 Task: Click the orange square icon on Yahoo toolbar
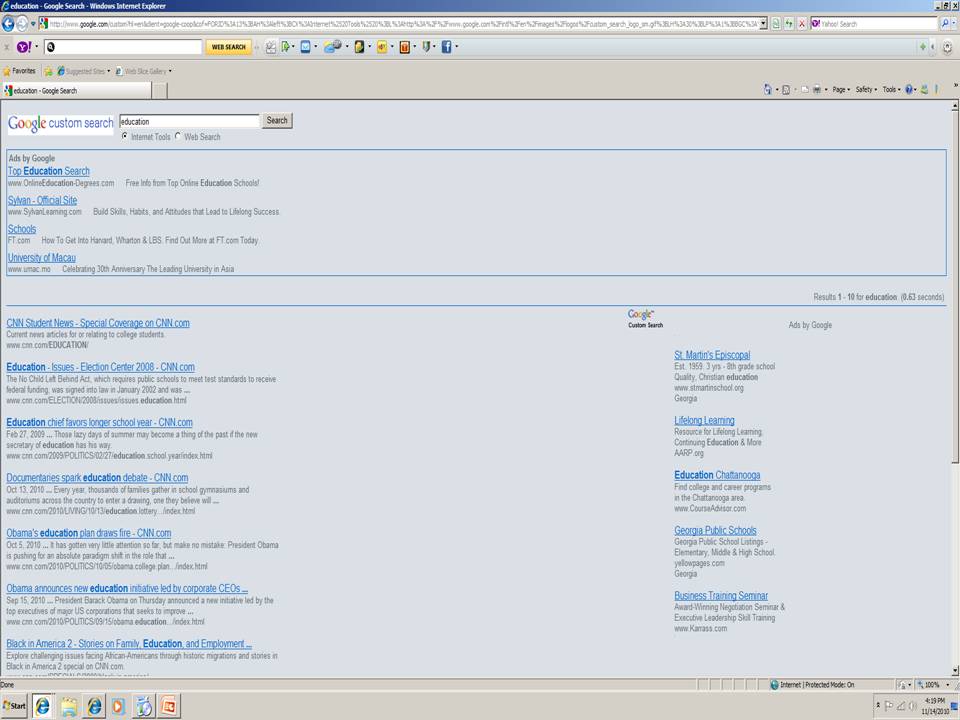pyautogui.click(x=404, y=47)
